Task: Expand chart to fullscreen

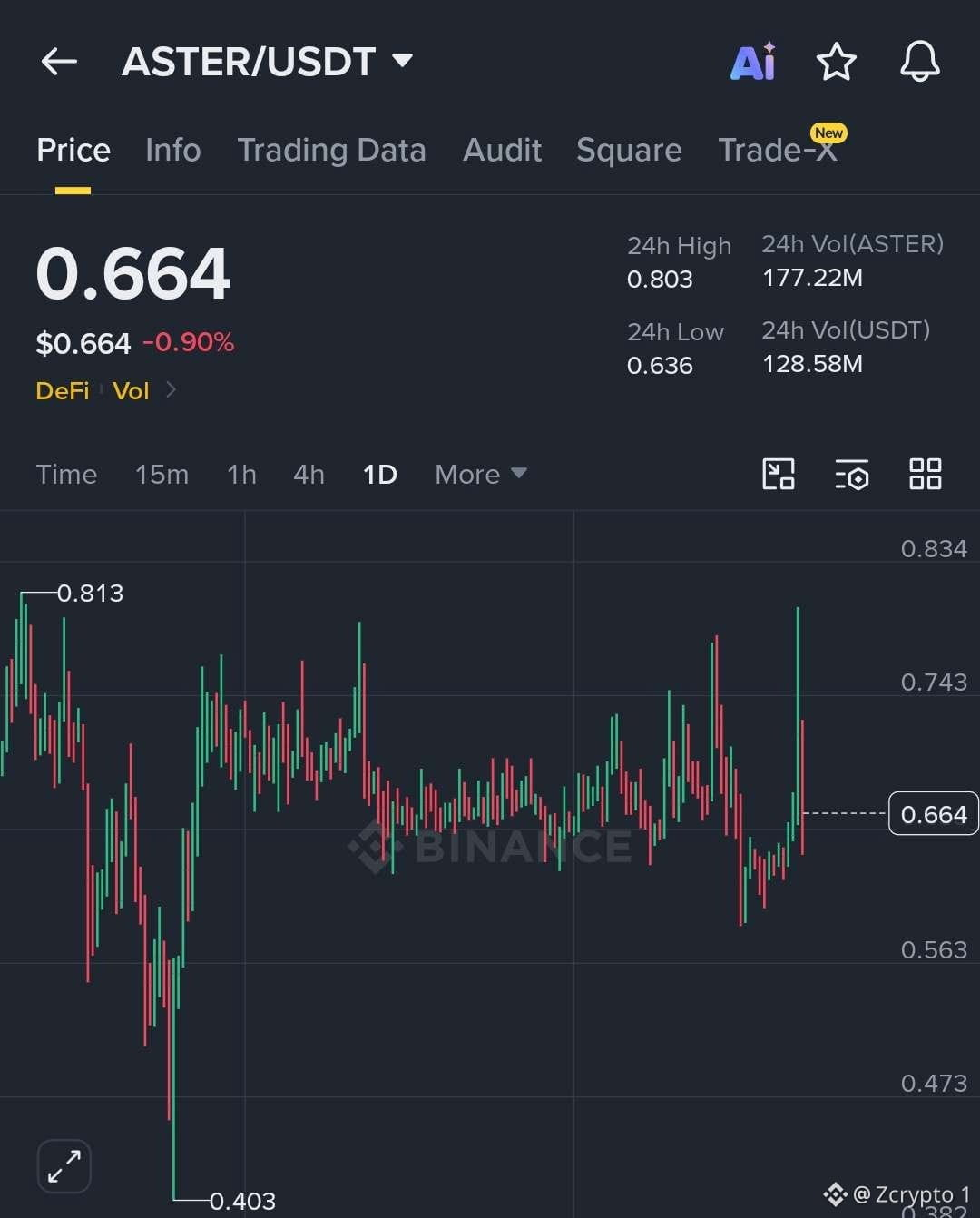Action: [x=64, y=1165]
